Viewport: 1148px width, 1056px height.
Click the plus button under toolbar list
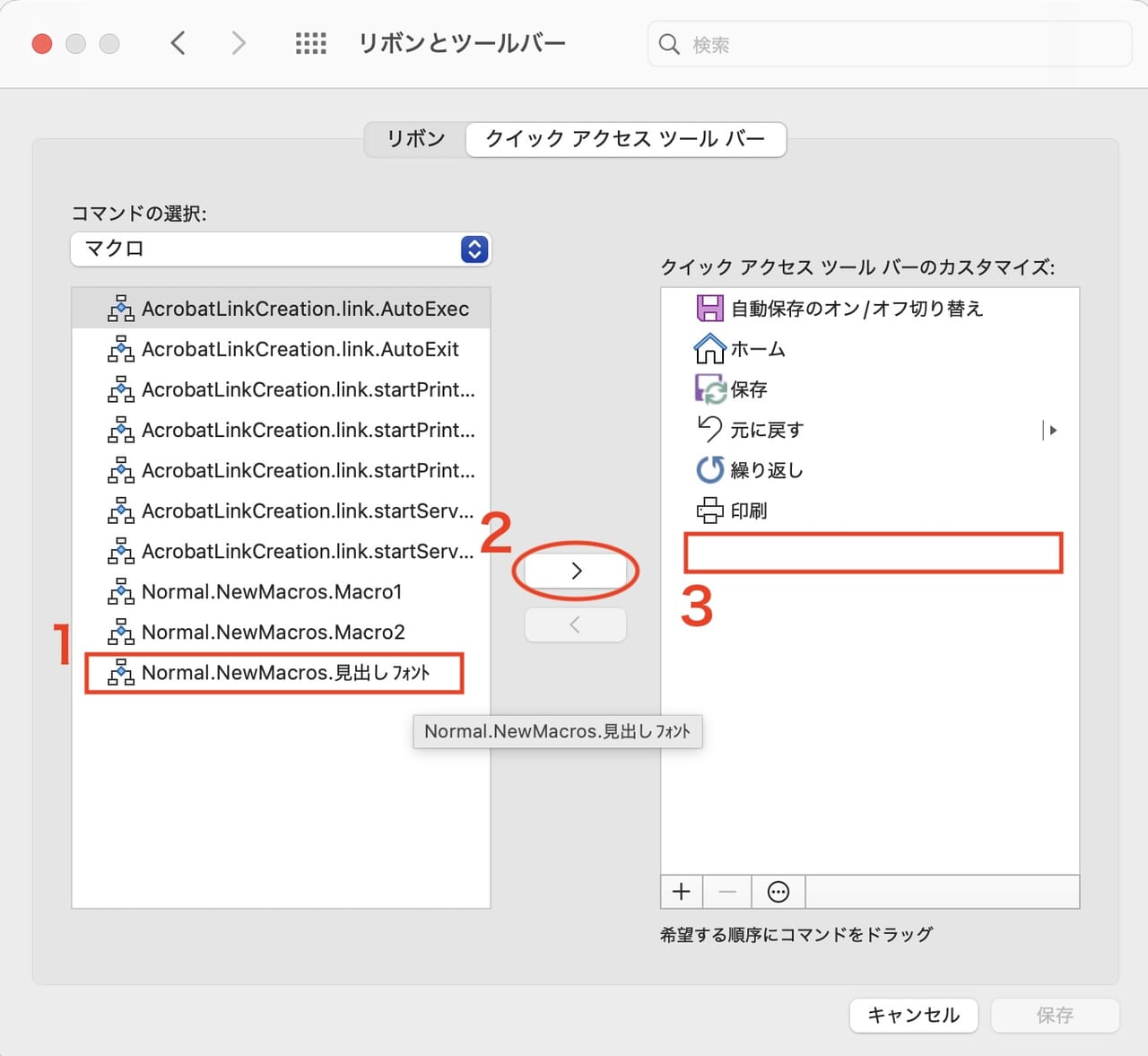pos(682,892)
